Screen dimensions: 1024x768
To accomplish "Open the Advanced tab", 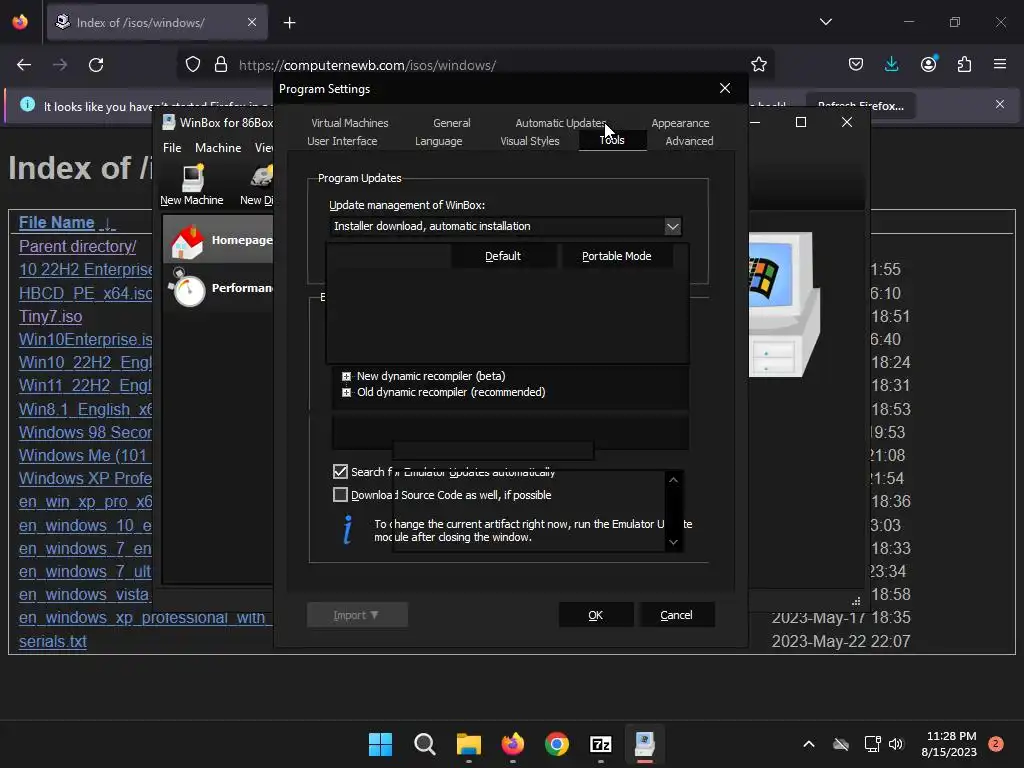I will click(x=689, y=141).
